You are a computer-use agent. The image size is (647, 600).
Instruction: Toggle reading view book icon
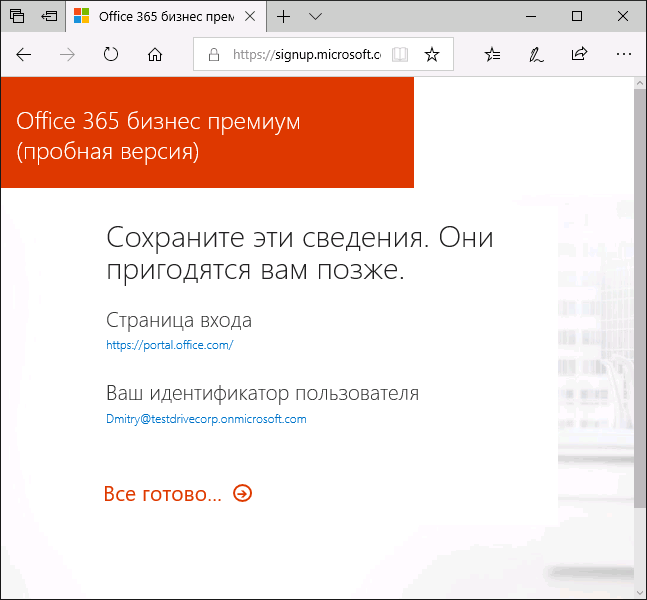(x=400, y=54)
